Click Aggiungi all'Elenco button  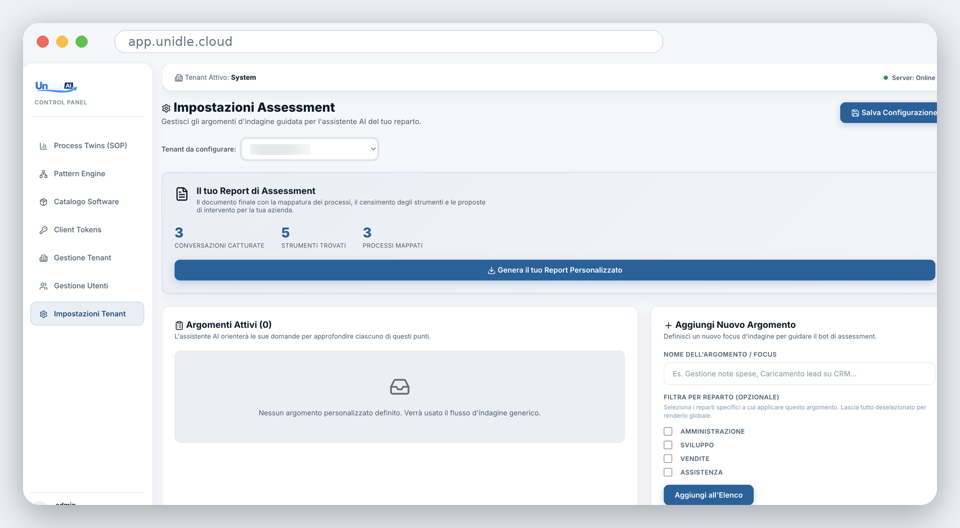point(708,495)
